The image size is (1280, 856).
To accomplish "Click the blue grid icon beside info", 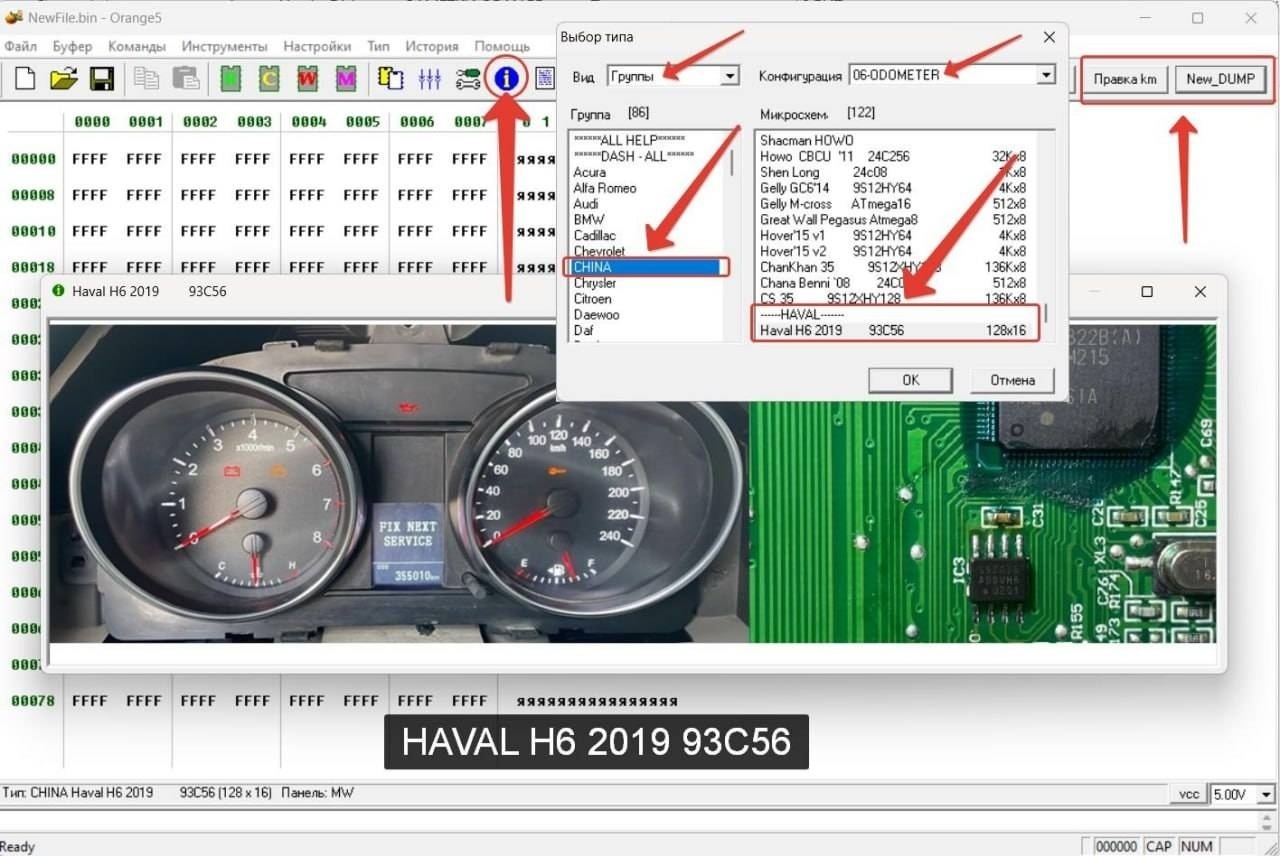I will point(544,79).
